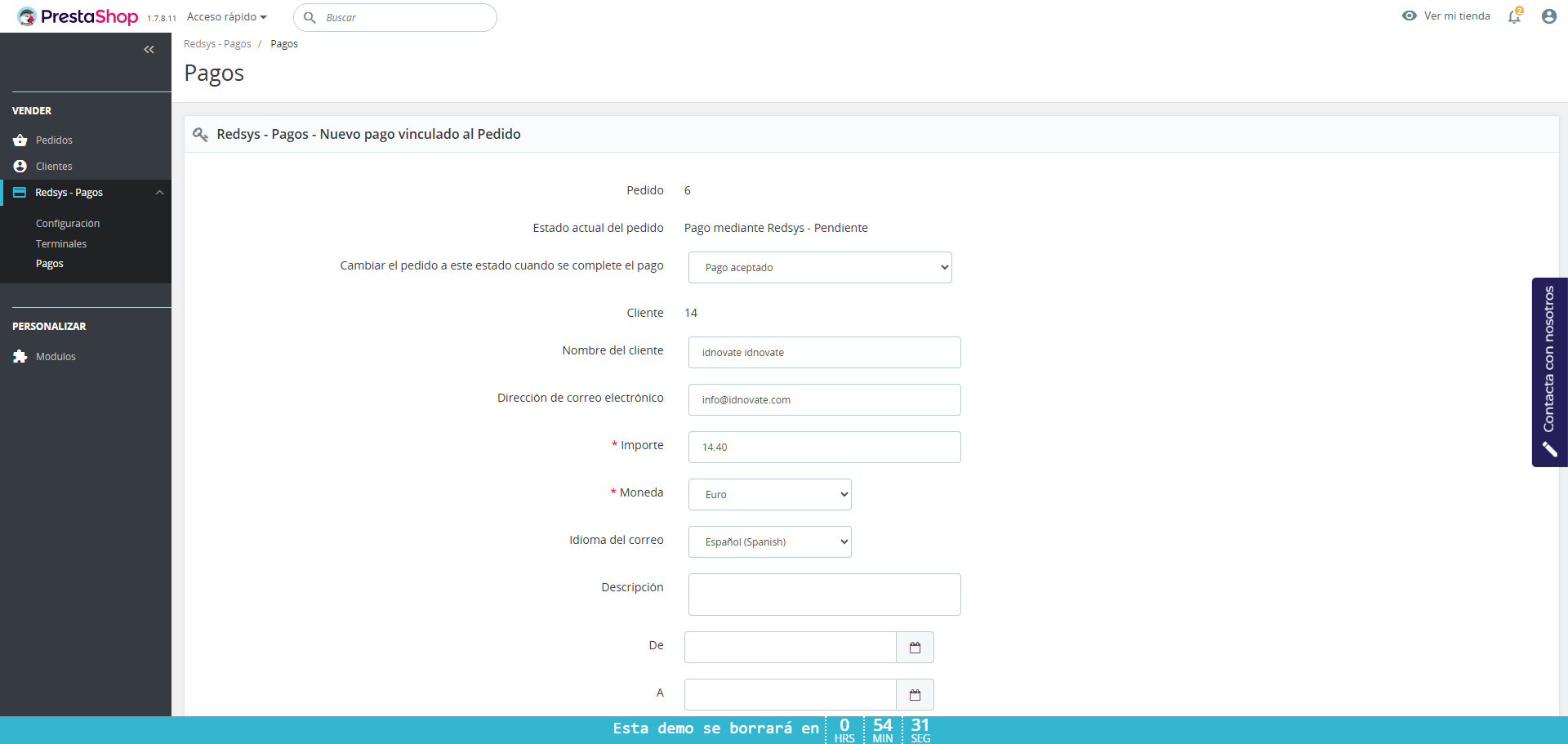
Task: Go to Pagos submenu item
Action: point(50,264)
